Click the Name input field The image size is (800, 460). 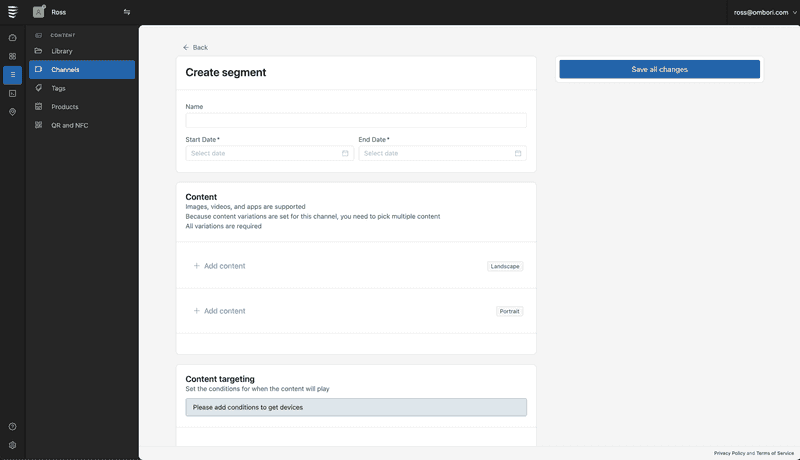[355, 120]
